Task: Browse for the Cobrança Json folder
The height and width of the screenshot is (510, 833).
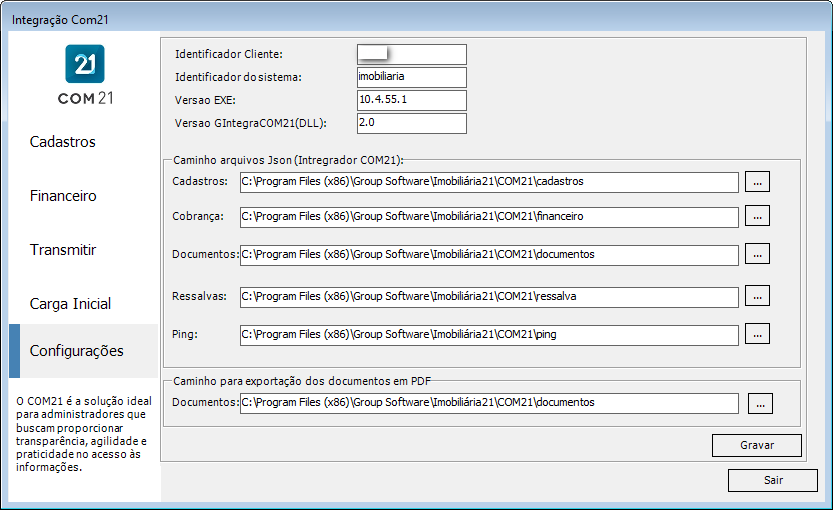Action: click(x=757, y=216)
